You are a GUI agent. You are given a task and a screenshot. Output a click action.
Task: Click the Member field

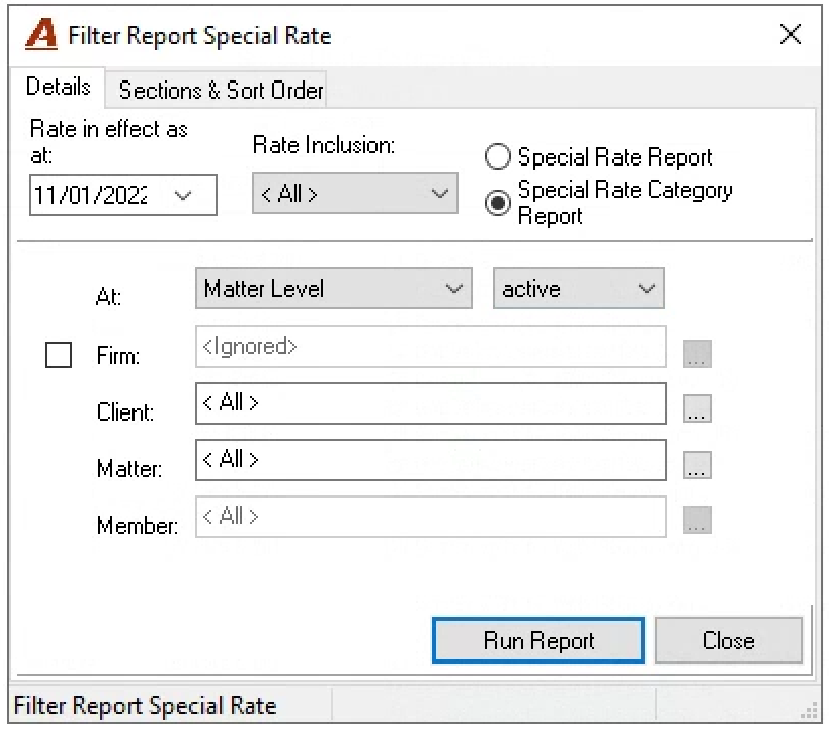(x=430, y=516)
